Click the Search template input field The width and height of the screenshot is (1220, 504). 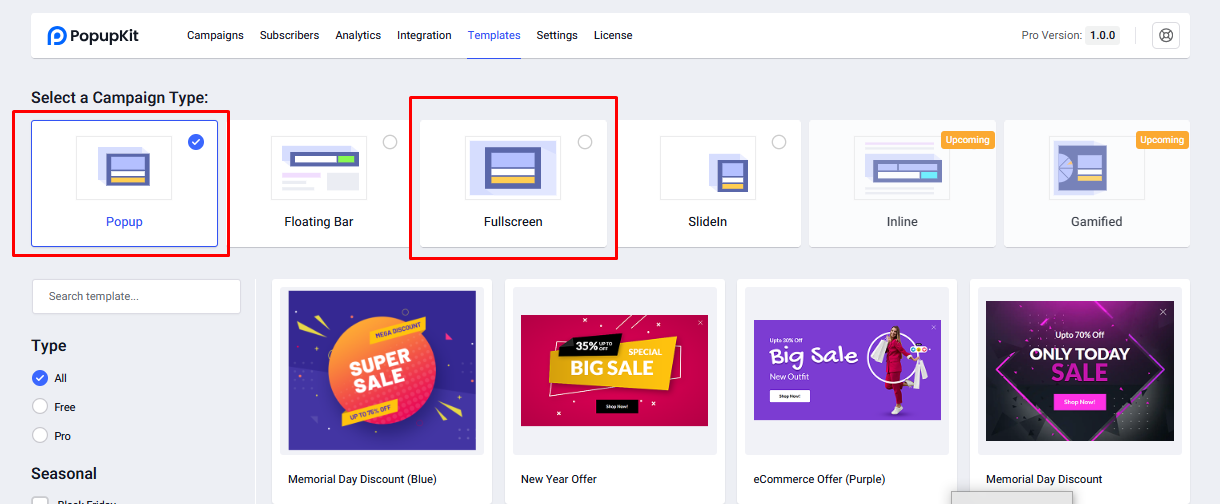tap(136, 296)
